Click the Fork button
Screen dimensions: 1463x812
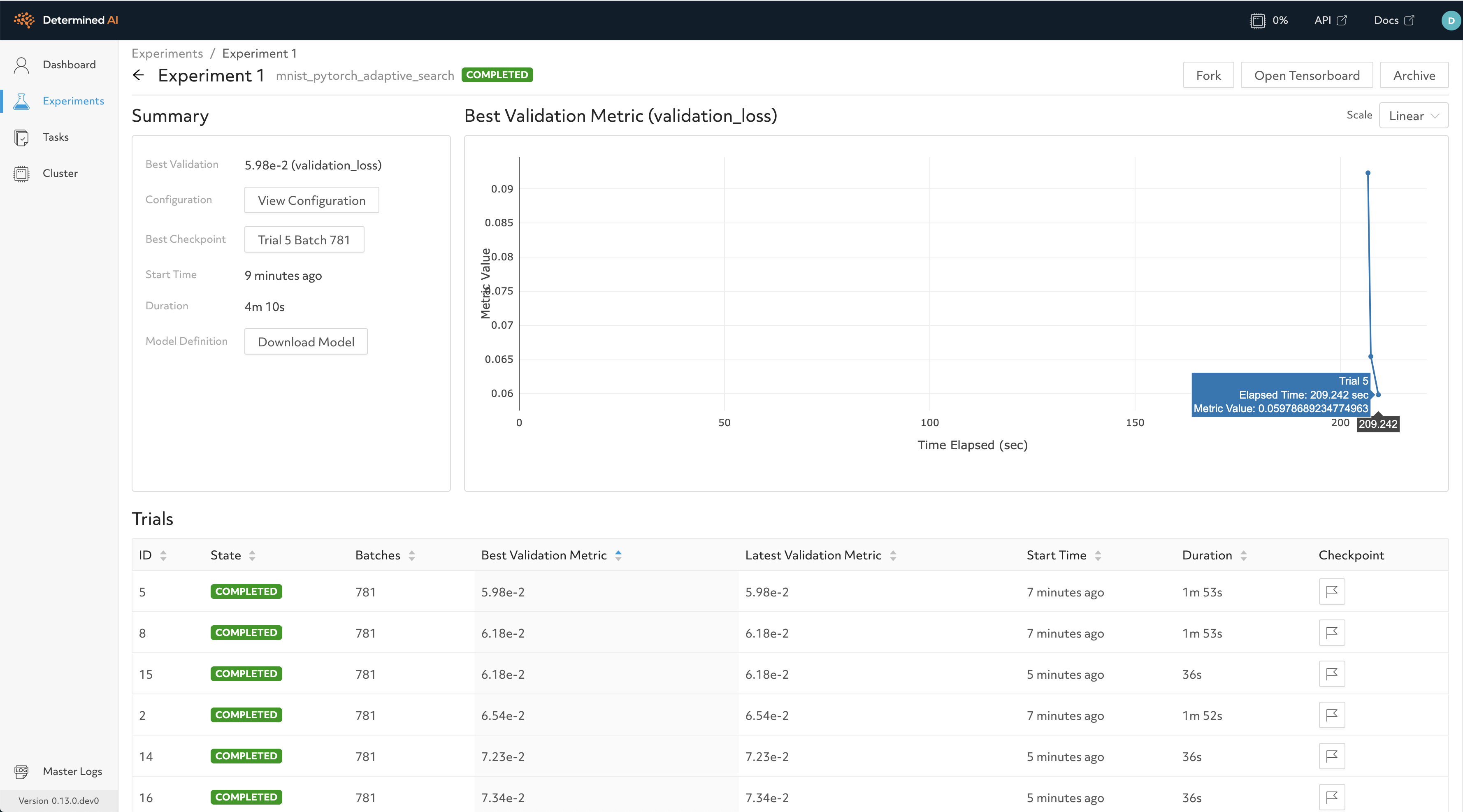[1208, 75]
